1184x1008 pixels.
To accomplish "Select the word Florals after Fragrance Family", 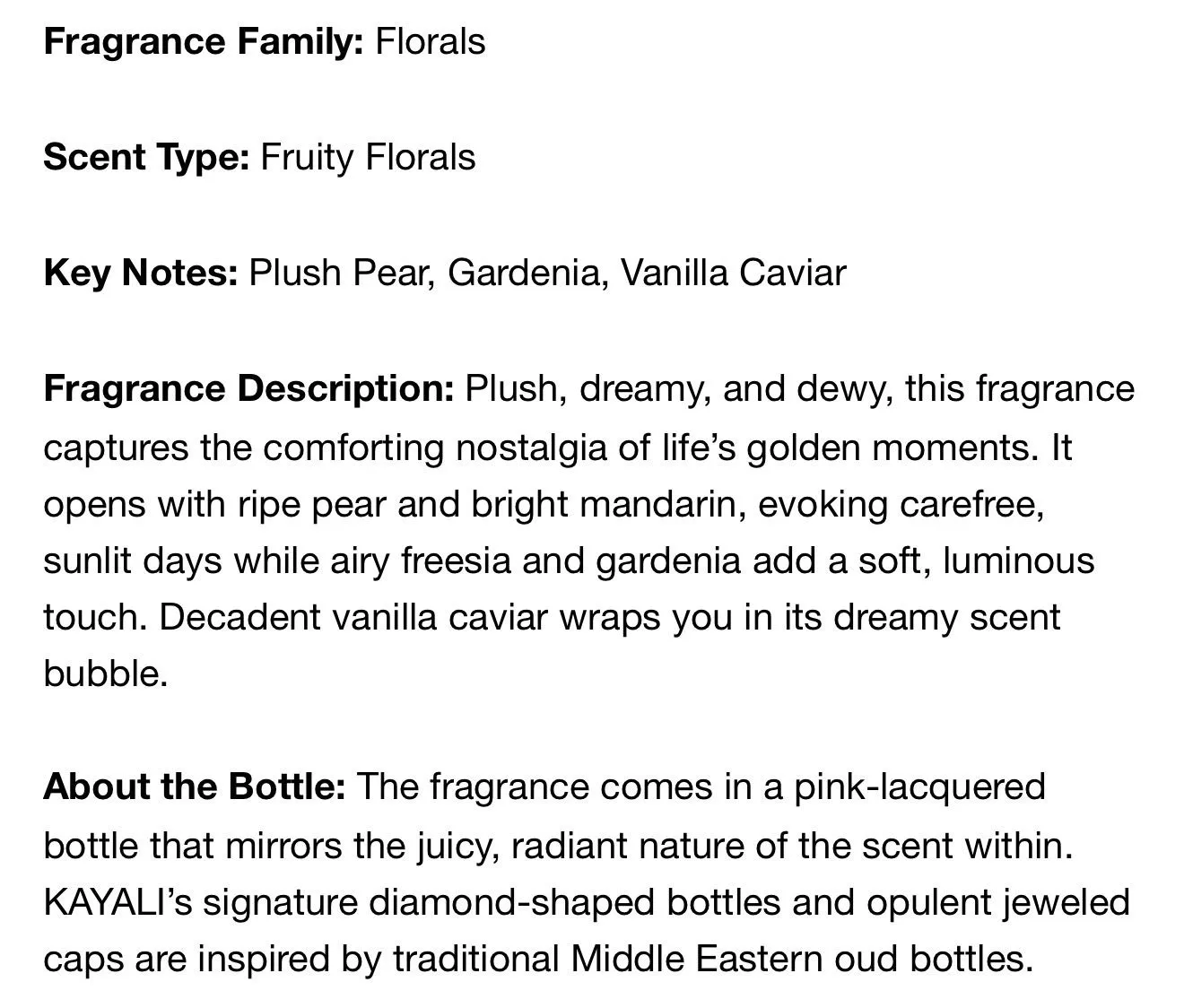I will coord(431,42).
